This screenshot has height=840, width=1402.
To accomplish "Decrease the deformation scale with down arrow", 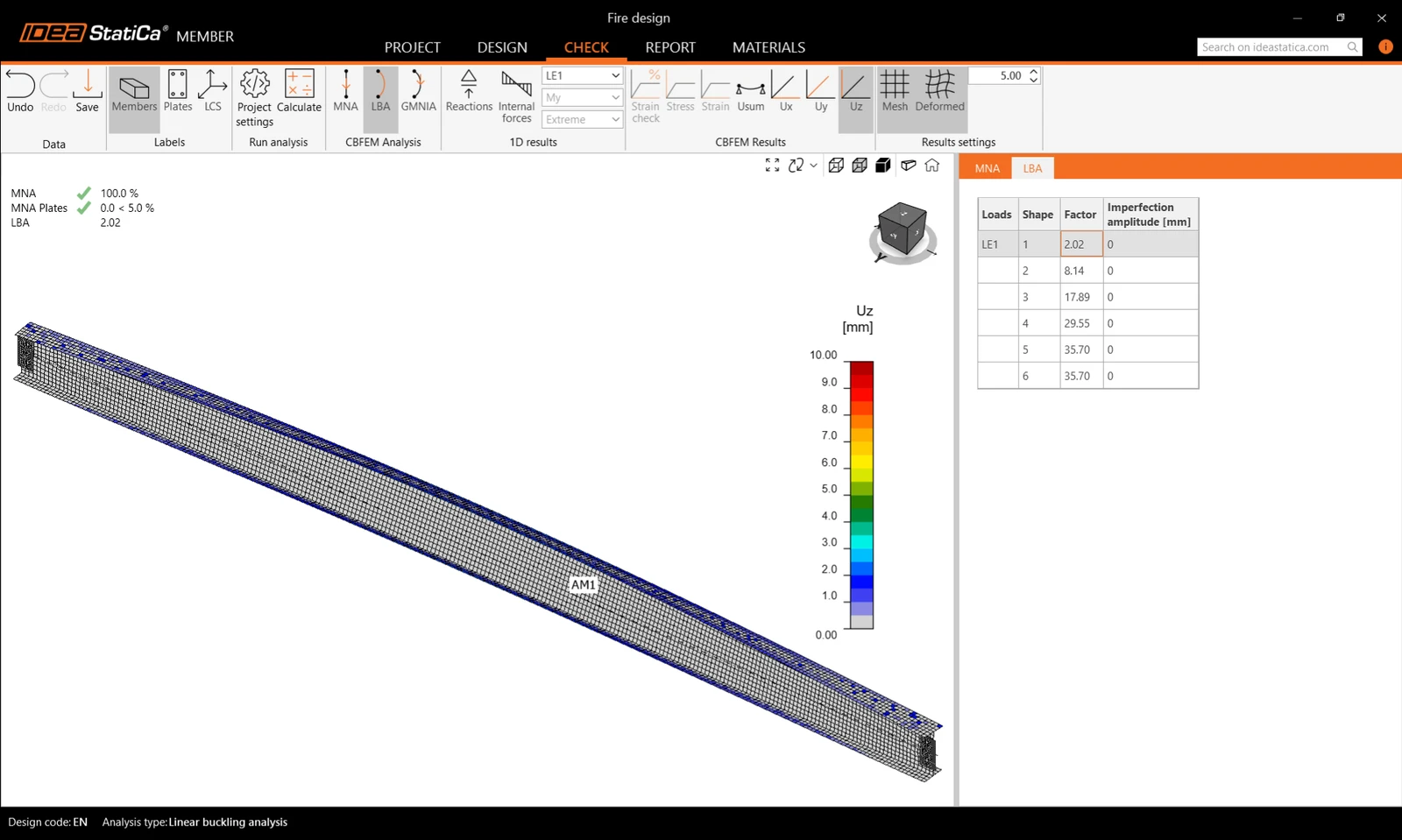I will coord(1034,81).
